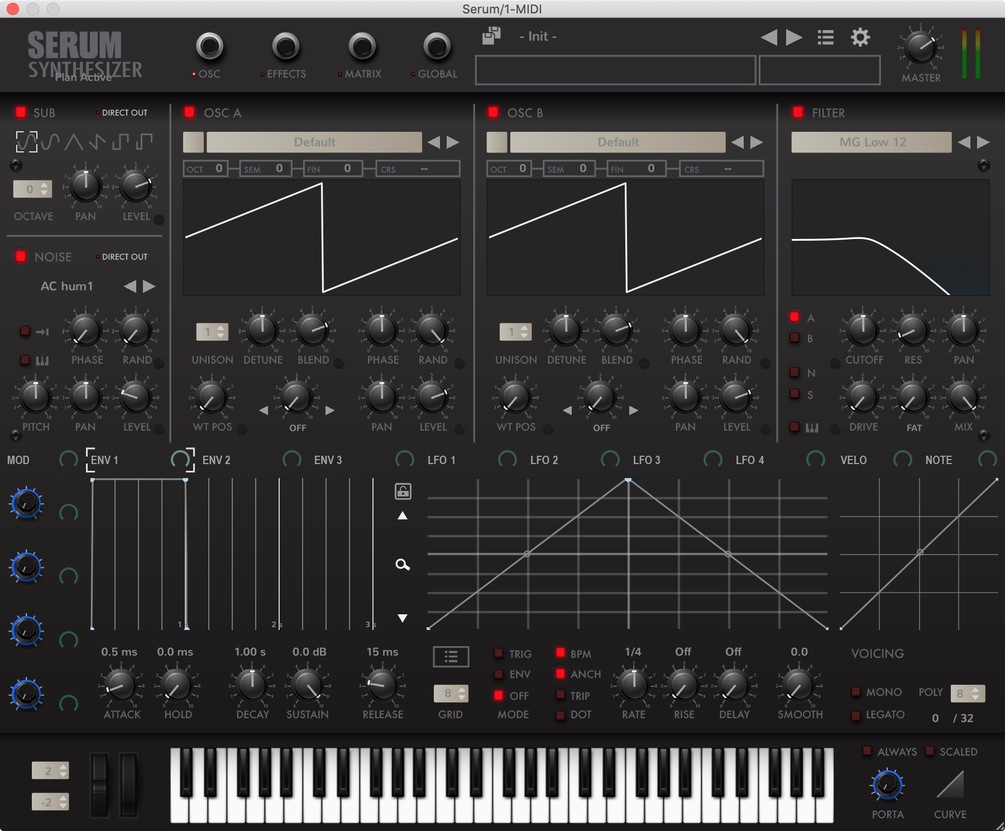Toggle the SUB oscillator on/off
1005x831 pixels.
21,112
